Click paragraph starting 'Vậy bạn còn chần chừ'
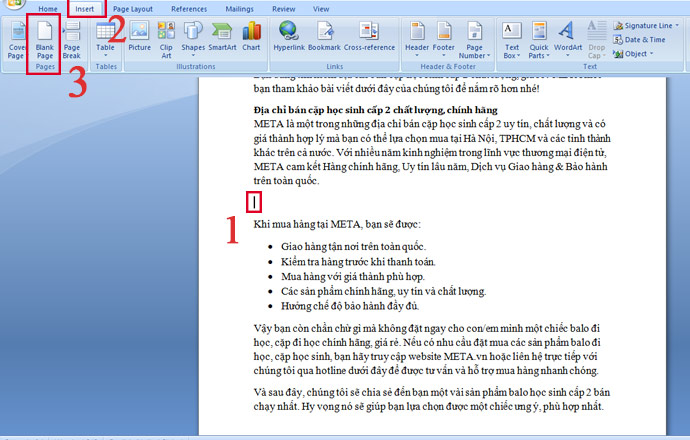Screen dimensions: 690x440 (427, 349)
